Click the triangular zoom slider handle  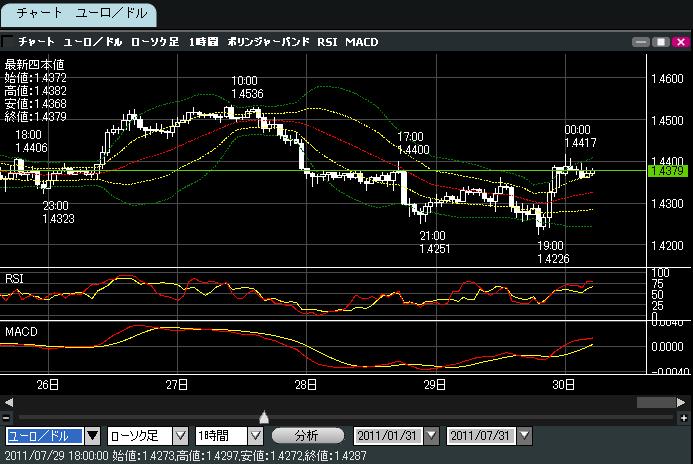pyautogui.click(x=263, y=417)
